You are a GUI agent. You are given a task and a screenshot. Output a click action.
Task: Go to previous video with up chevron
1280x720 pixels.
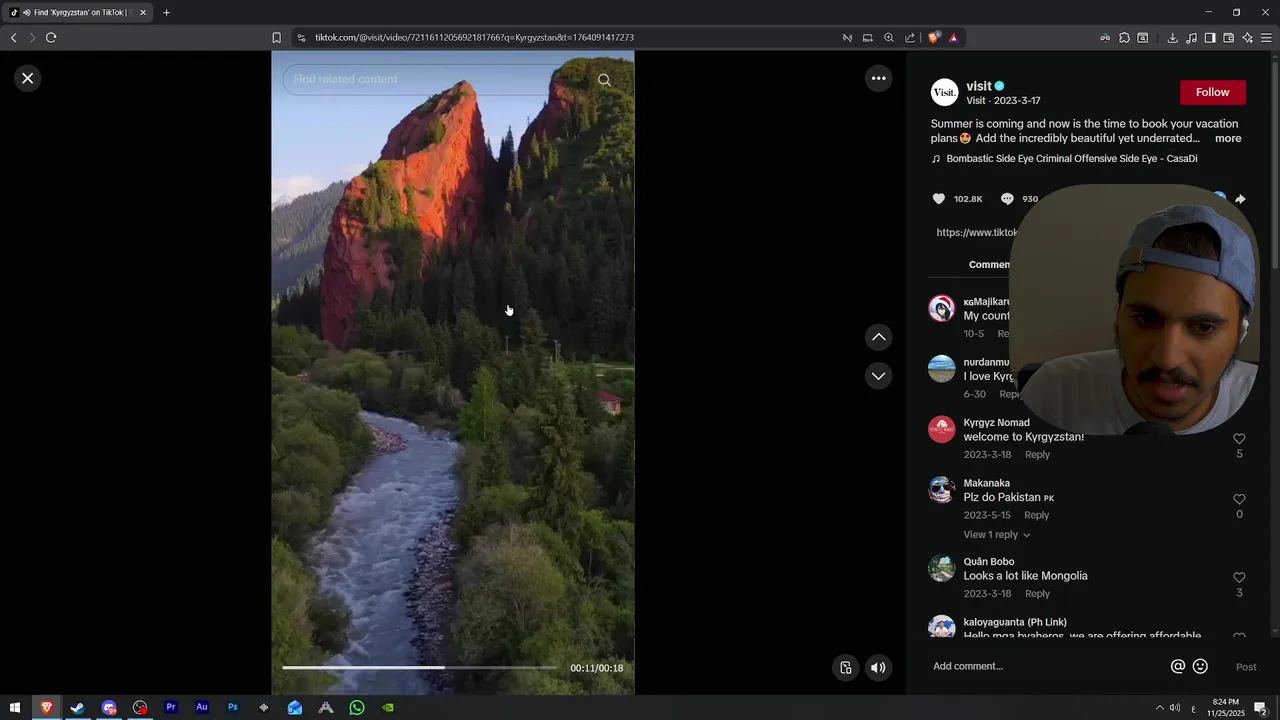(878, 337)
